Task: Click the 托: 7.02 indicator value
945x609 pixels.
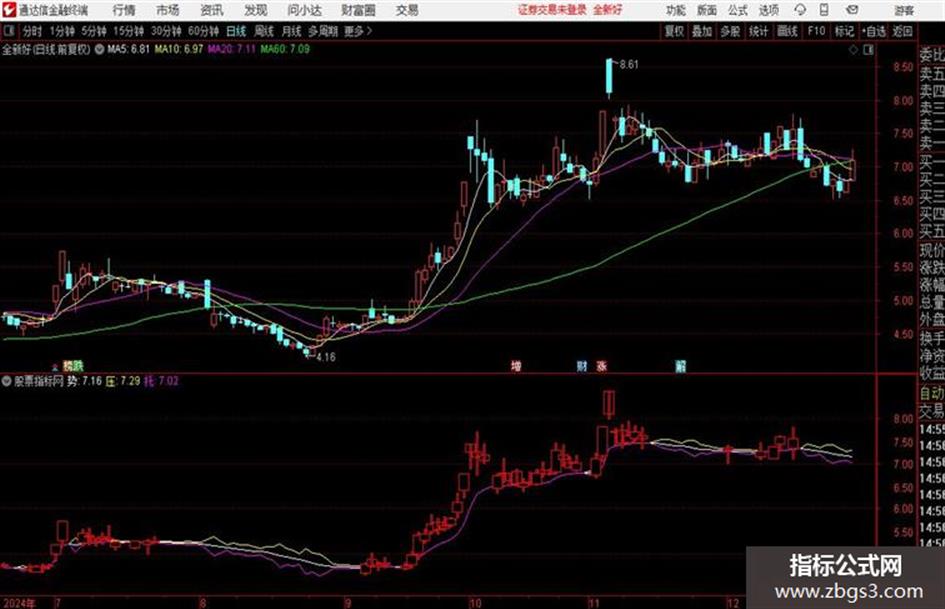Action: 162,381
